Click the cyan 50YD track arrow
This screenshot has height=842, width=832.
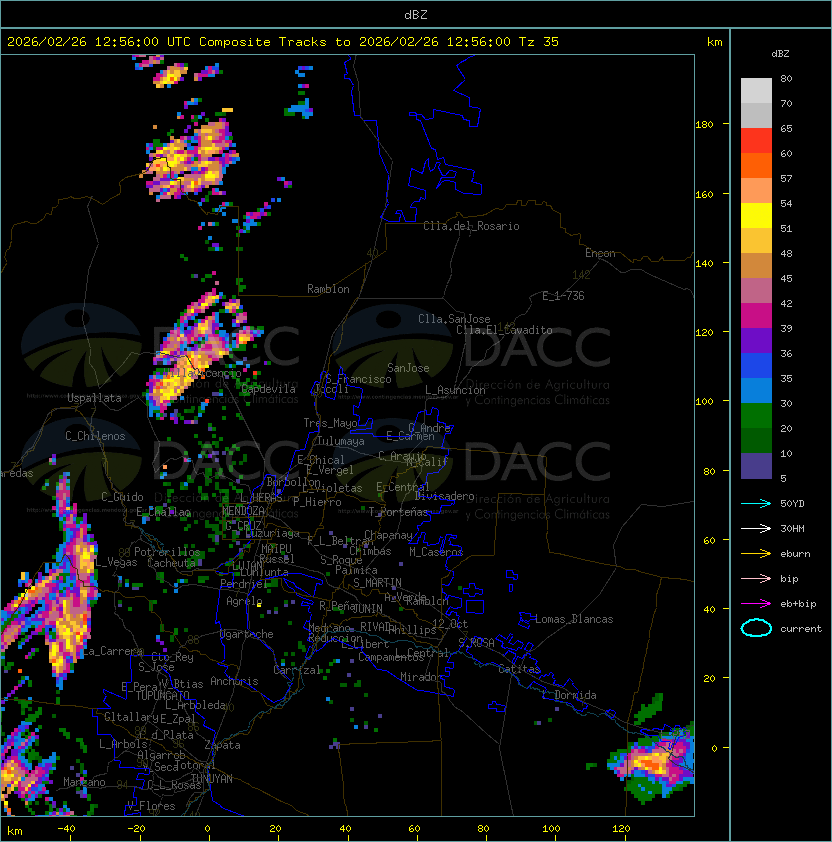[756, 503]
